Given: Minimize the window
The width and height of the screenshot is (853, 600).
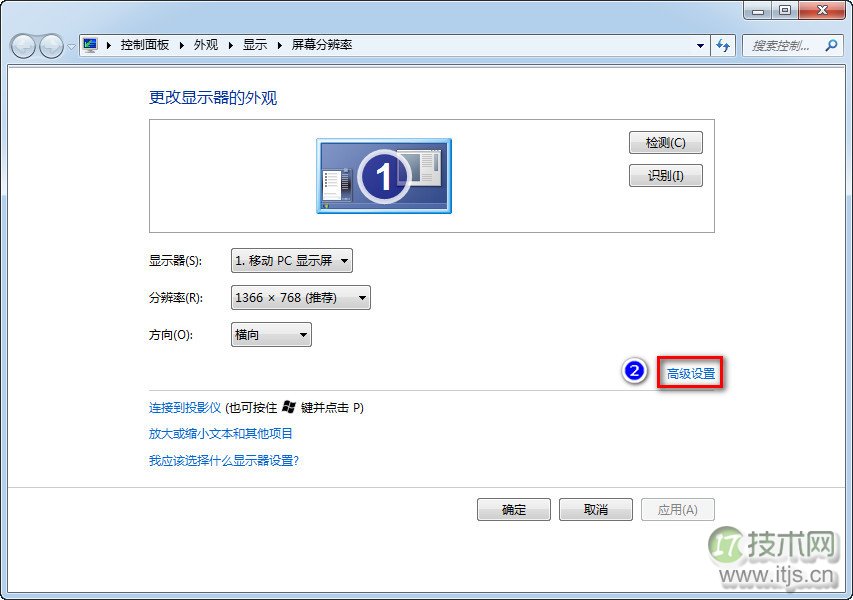Looking at the screenshot, I should 758,10.
